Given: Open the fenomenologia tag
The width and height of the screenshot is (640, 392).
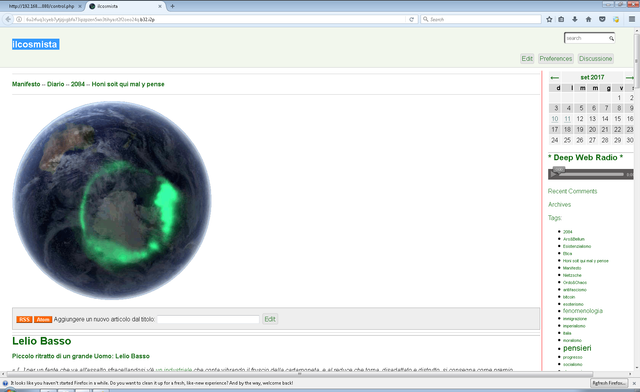Looking at the screenshot, I should pyautogui.click(x=583, y=311).
